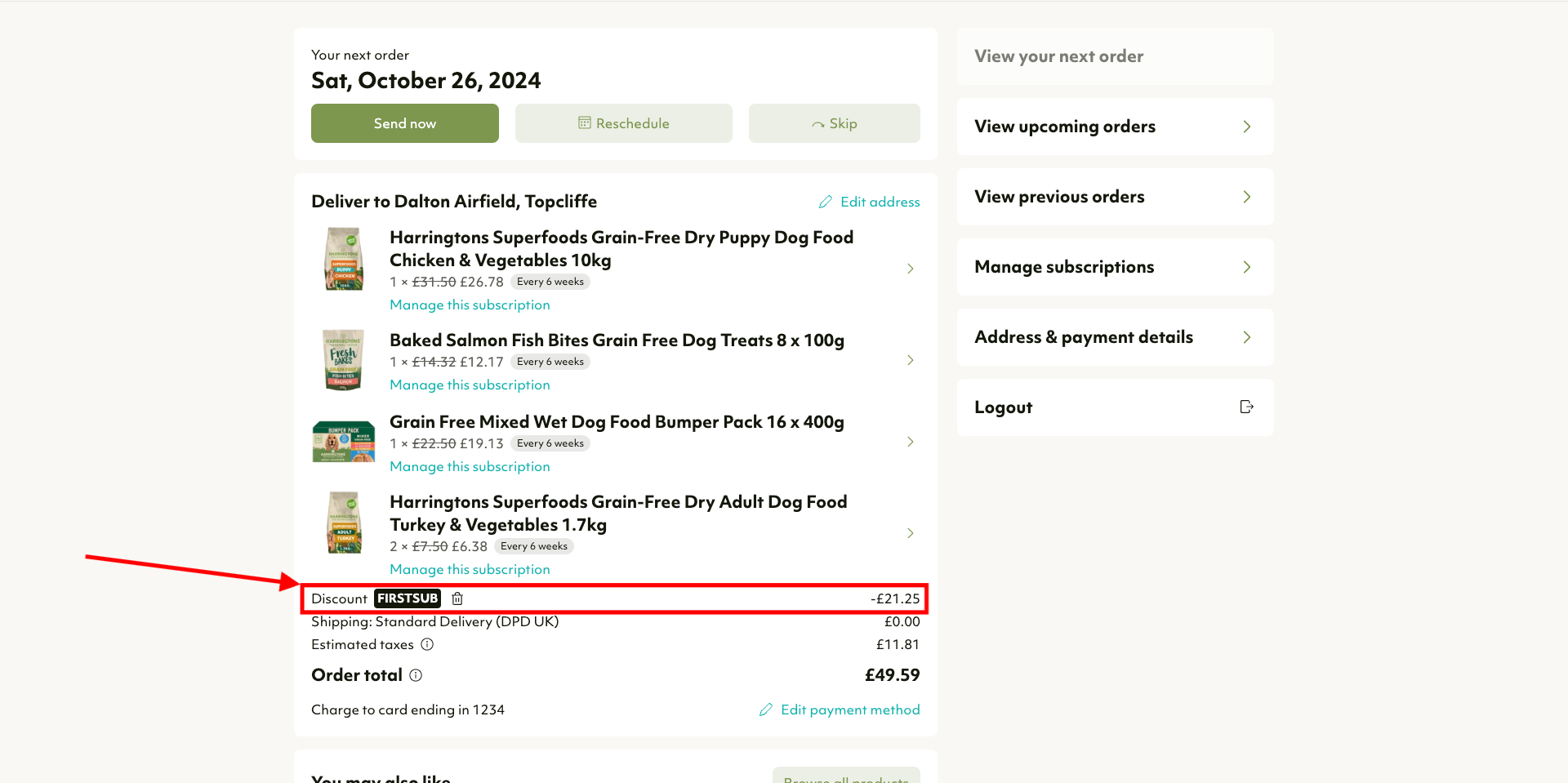Open Address & payment details
Image resolution: width=1568 pixels, height=783 pixels.
(x=1116, y=337)
